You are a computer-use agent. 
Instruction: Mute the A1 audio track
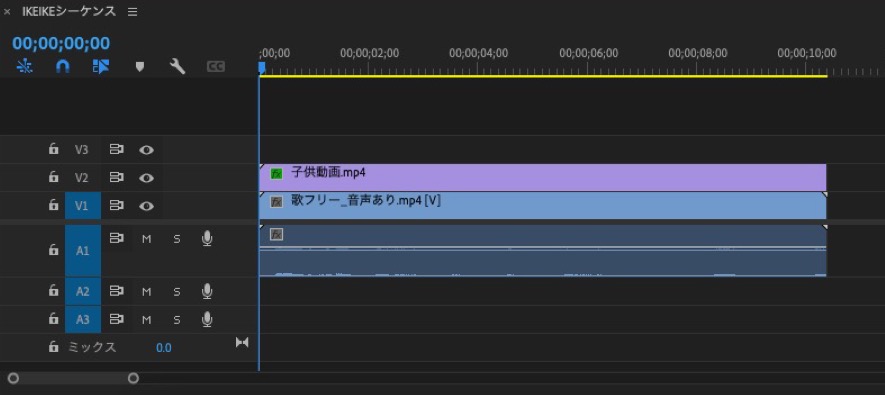(x=147, y=239)
